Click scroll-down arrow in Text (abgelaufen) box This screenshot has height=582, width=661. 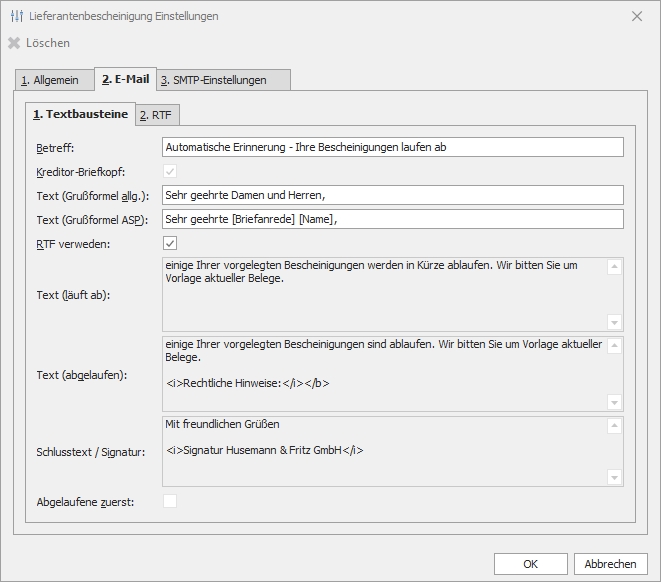click(x=614, y=402)
